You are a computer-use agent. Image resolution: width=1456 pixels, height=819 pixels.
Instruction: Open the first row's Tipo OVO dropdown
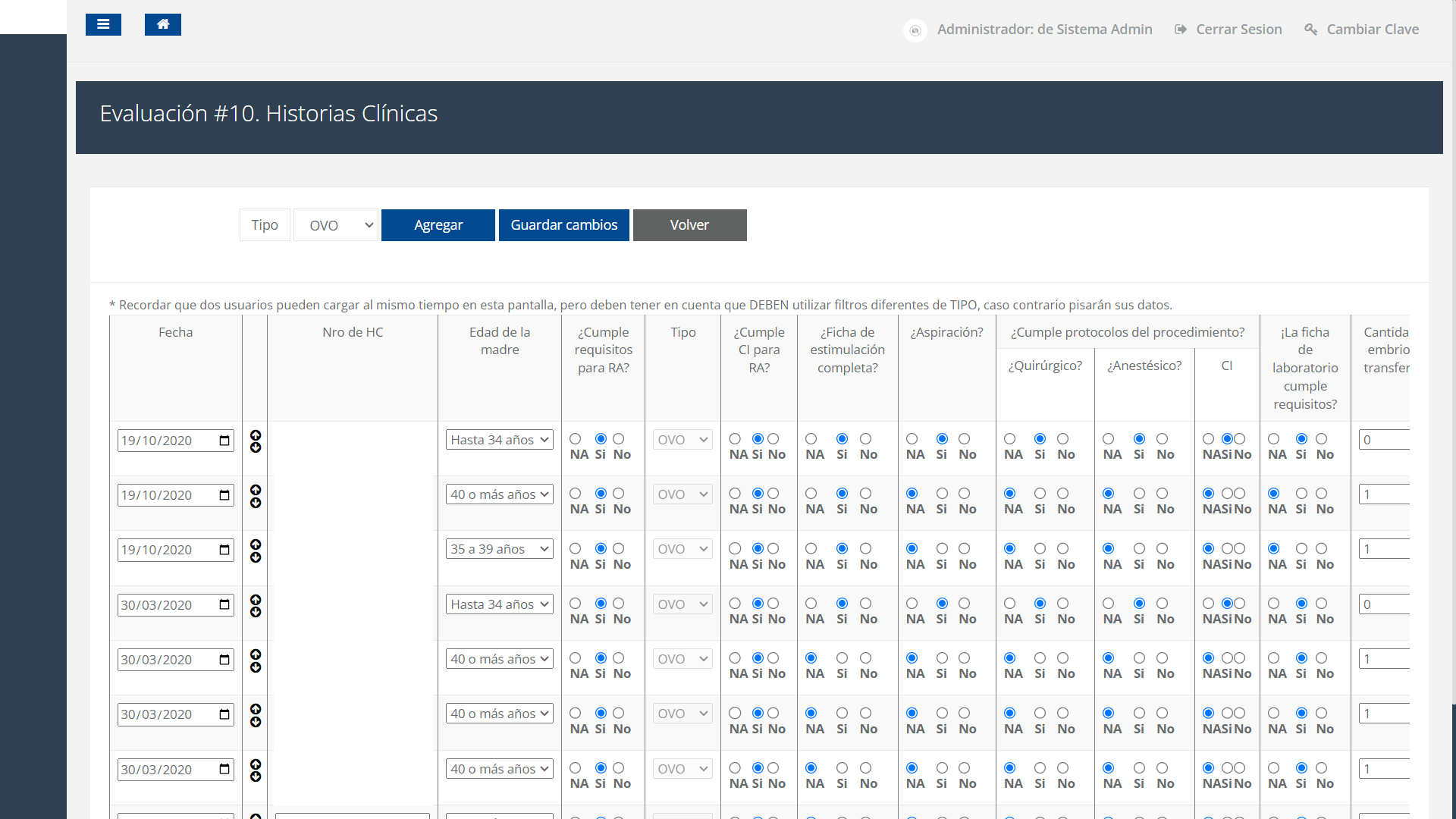pos(682,440)
